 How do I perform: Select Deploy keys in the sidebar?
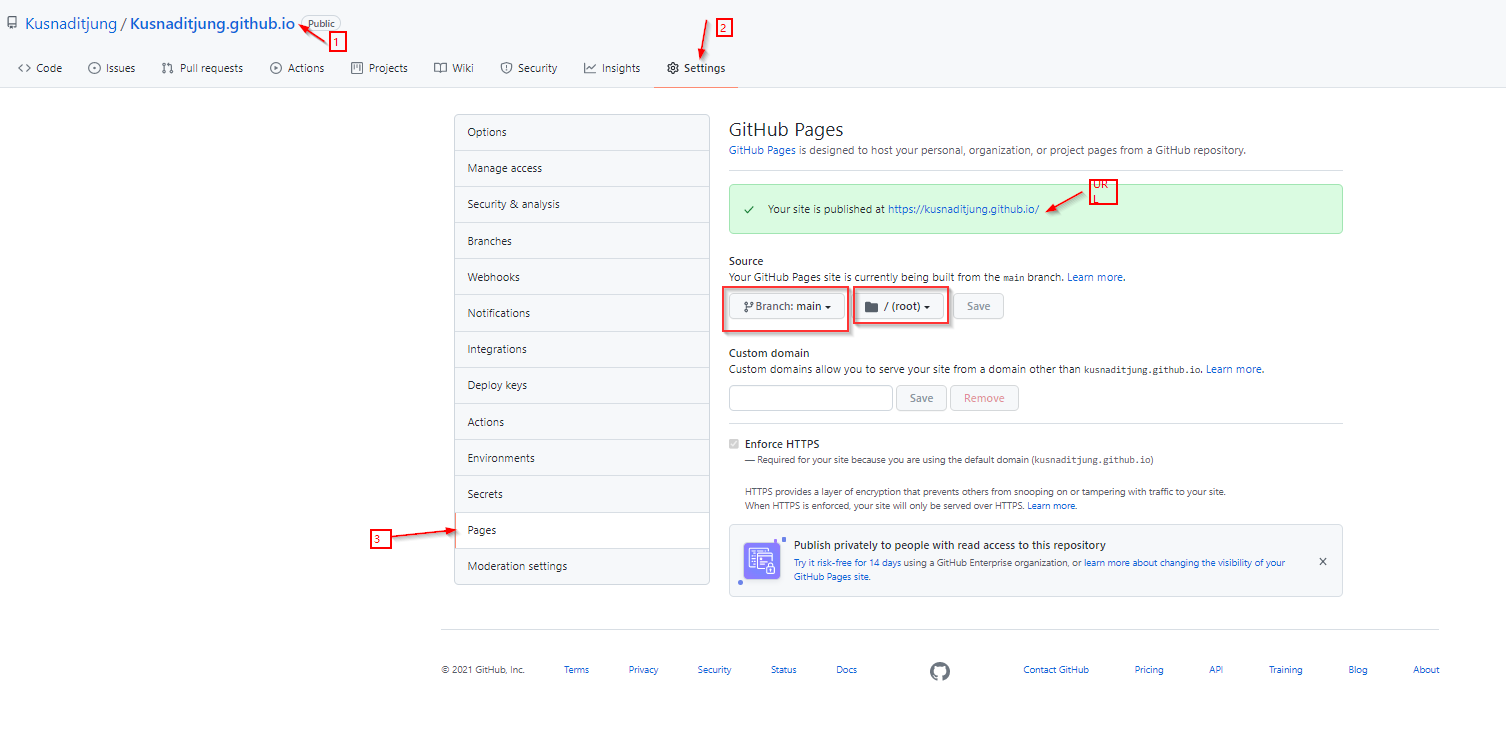click(582, 385)
